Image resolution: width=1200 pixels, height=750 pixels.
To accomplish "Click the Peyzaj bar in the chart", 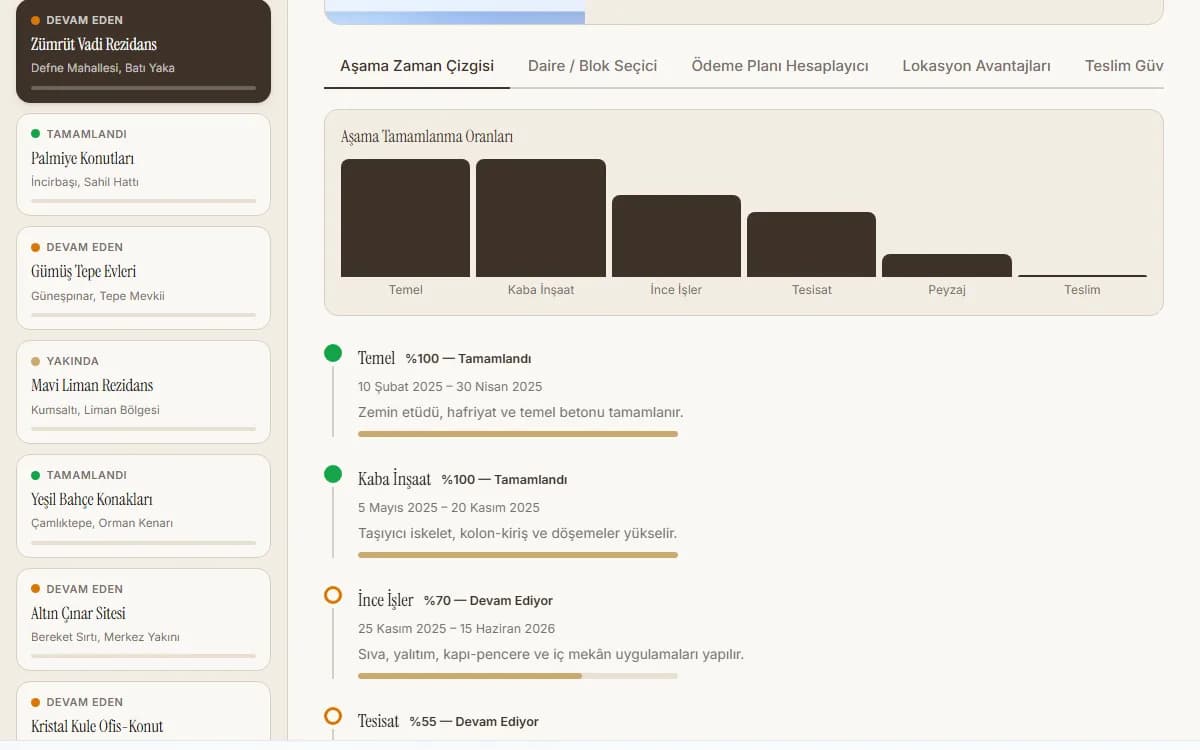I will coord(947,265).
